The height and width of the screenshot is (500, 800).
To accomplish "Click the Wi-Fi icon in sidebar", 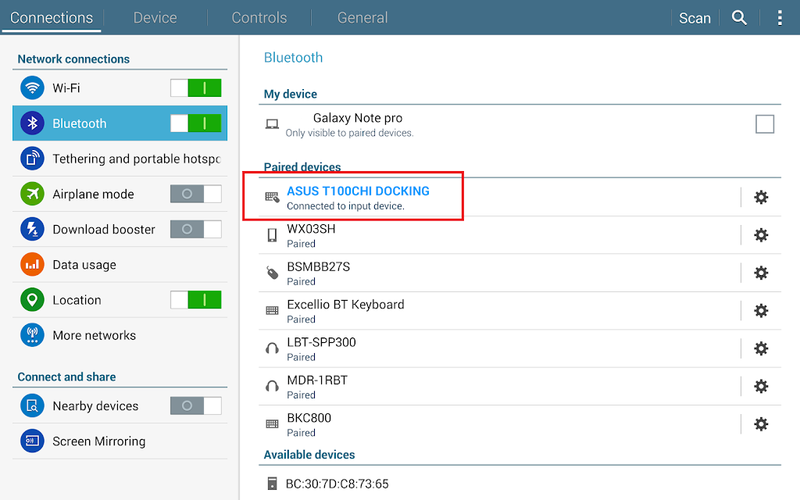I will point(32,88).
